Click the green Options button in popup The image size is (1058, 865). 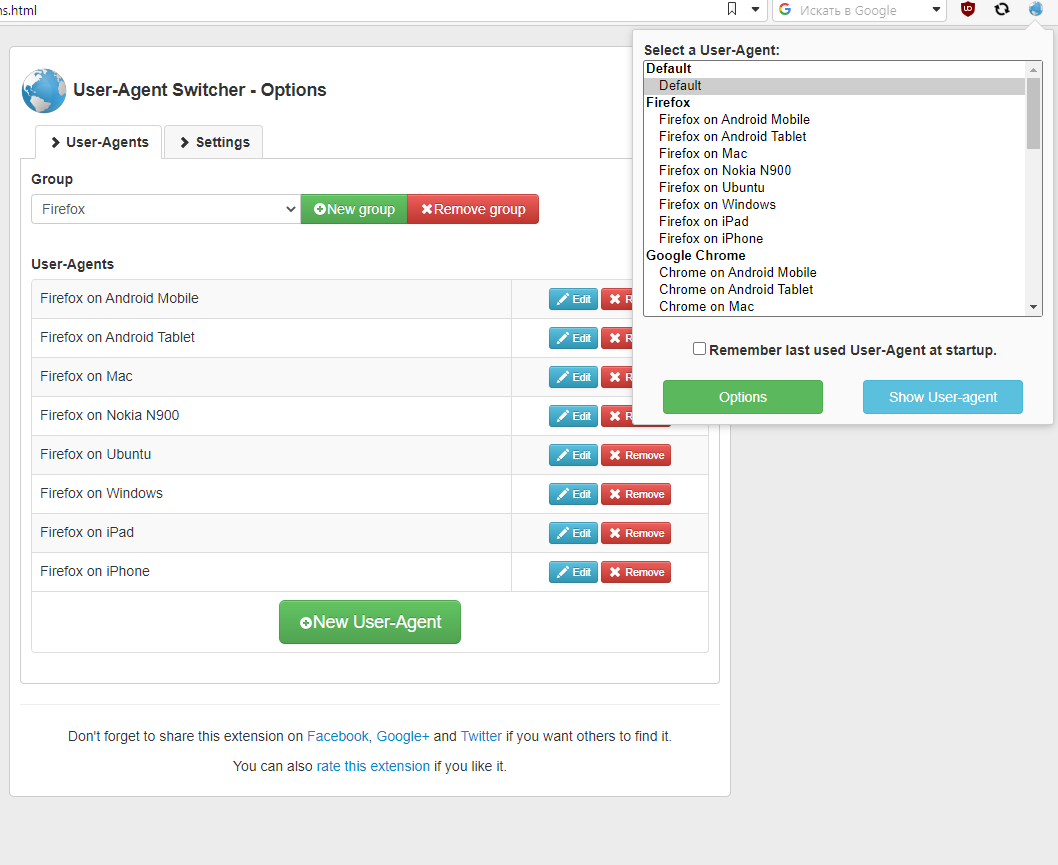pos(743,397)
